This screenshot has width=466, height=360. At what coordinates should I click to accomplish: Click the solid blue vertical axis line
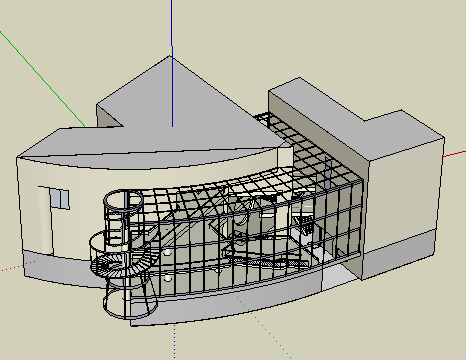click(x=172, y=63)
